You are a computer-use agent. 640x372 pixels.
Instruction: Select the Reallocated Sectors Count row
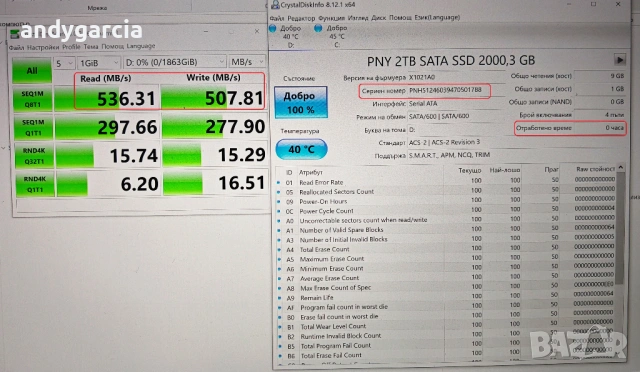tap(446, 192)
